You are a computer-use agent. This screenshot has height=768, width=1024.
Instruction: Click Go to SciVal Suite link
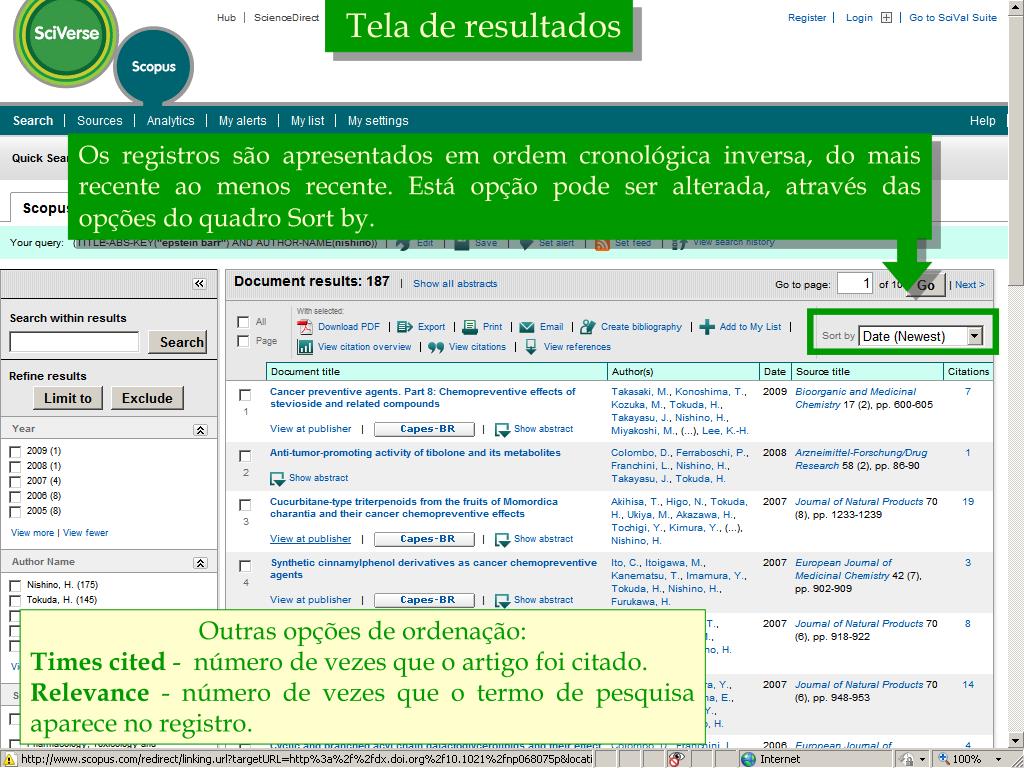(953, 18)
